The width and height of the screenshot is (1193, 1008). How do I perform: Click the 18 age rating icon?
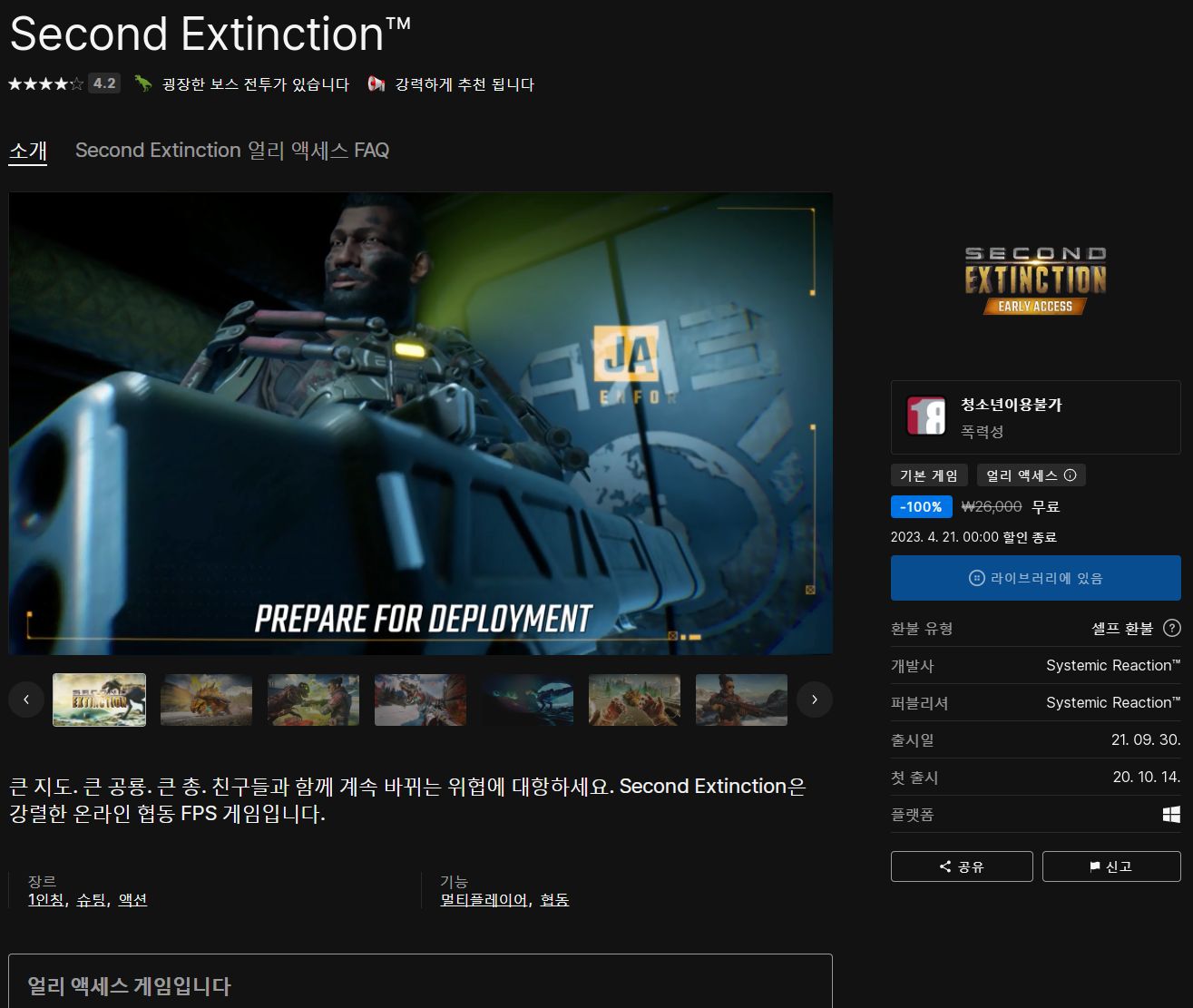(926, 416)
